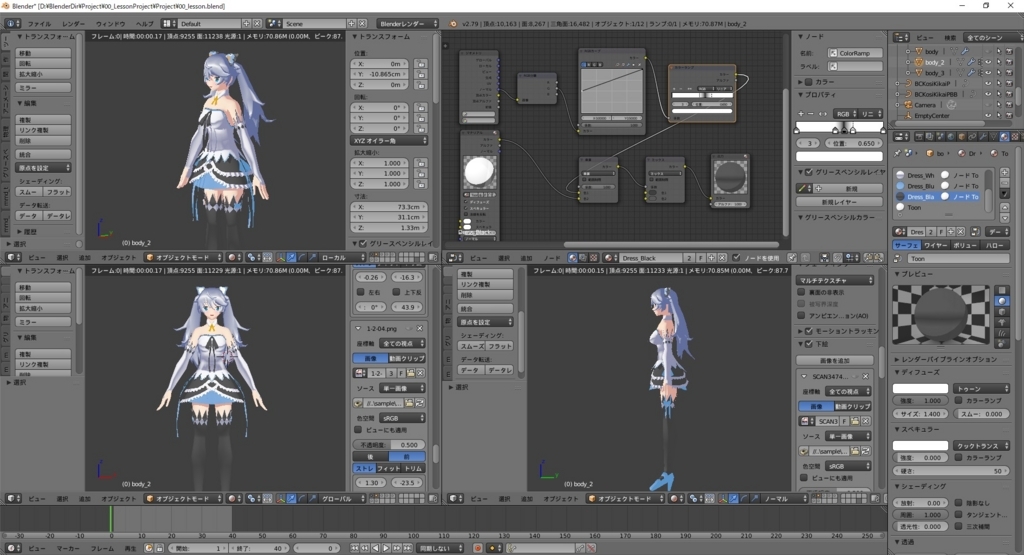Open the RGB color mode dropdown

[x=846, y=114]
